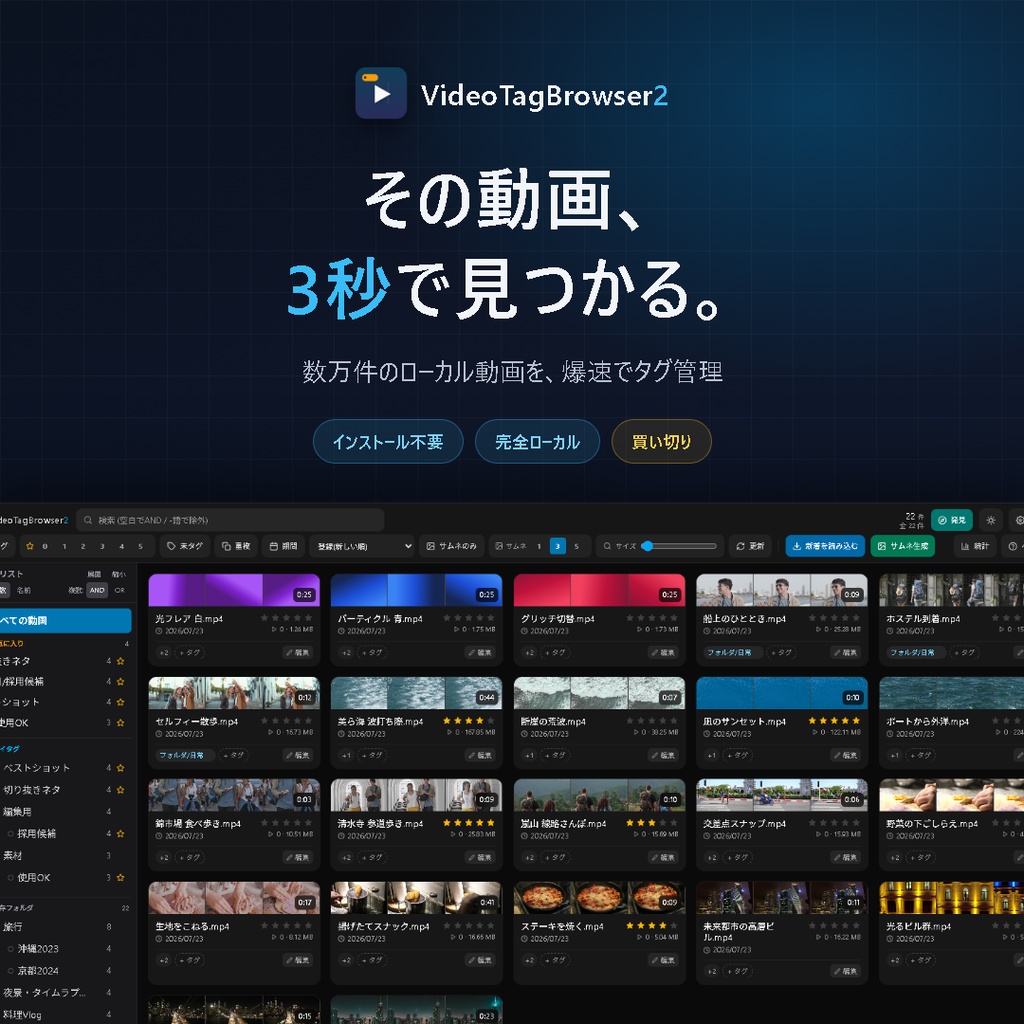The height and width of the screenshot is (1024, 1024).
Task: Click the star beside 切り抜きネタ tag
Action: (120, 790)
